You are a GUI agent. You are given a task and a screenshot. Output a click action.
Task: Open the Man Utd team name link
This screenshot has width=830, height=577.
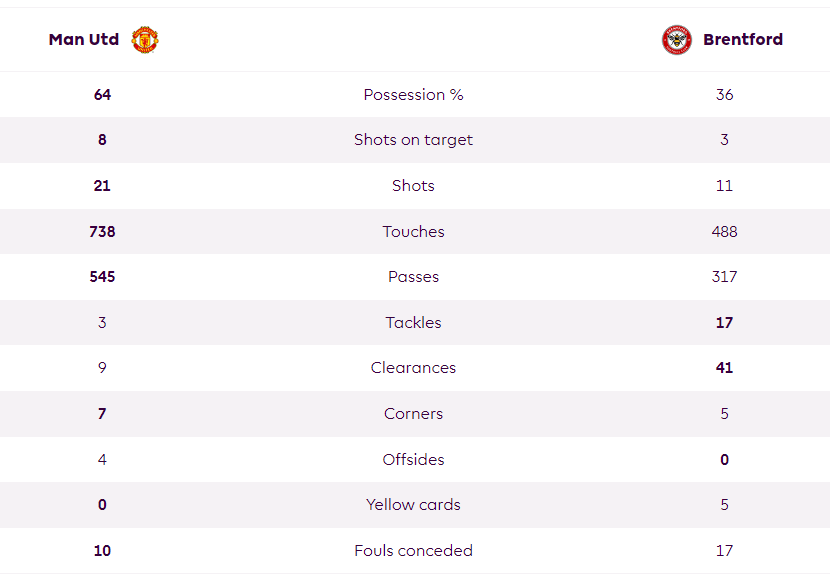click(x=84, y=40)
